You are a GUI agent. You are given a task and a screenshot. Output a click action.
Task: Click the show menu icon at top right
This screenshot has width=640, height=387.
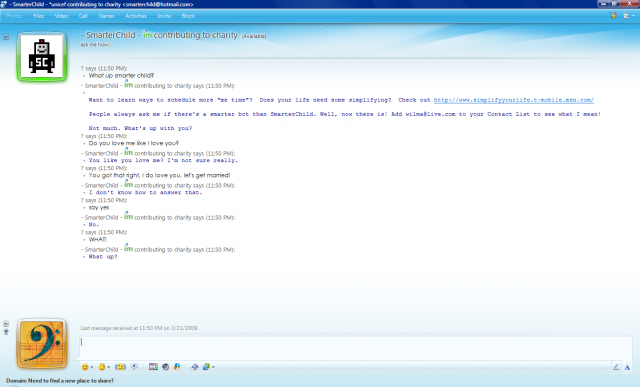626,16
